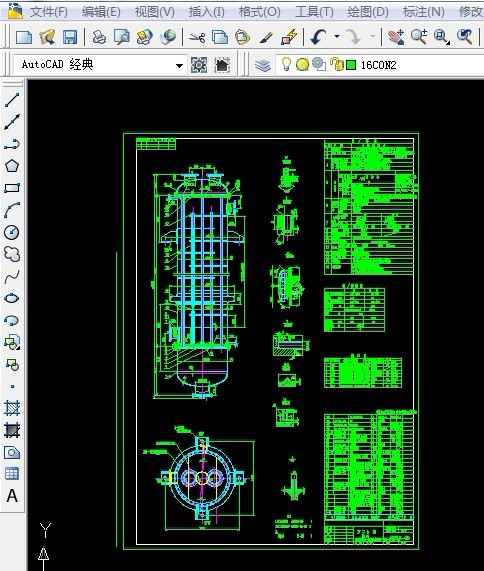484x571 pixels.
Task: Click the Match Properties brush icon
Action: tap(267, 37)
